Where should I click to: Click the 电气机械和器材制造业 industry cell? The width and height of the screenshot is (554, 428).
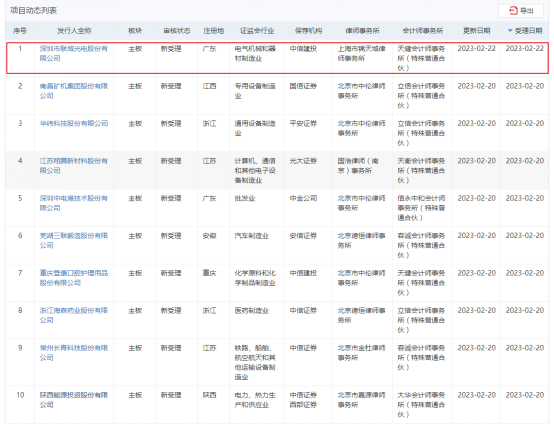tap(255, 53)
